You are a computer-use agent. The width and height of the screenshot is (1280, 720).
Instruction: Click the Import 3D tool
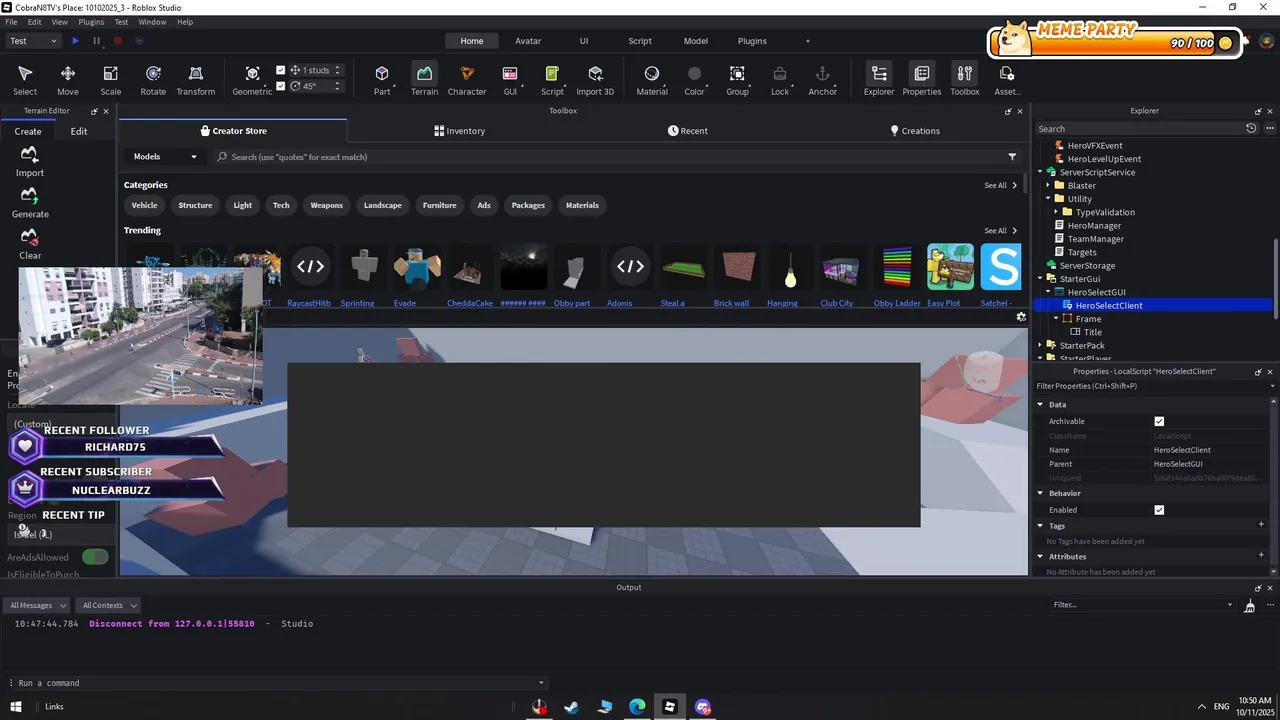[595, 80]
